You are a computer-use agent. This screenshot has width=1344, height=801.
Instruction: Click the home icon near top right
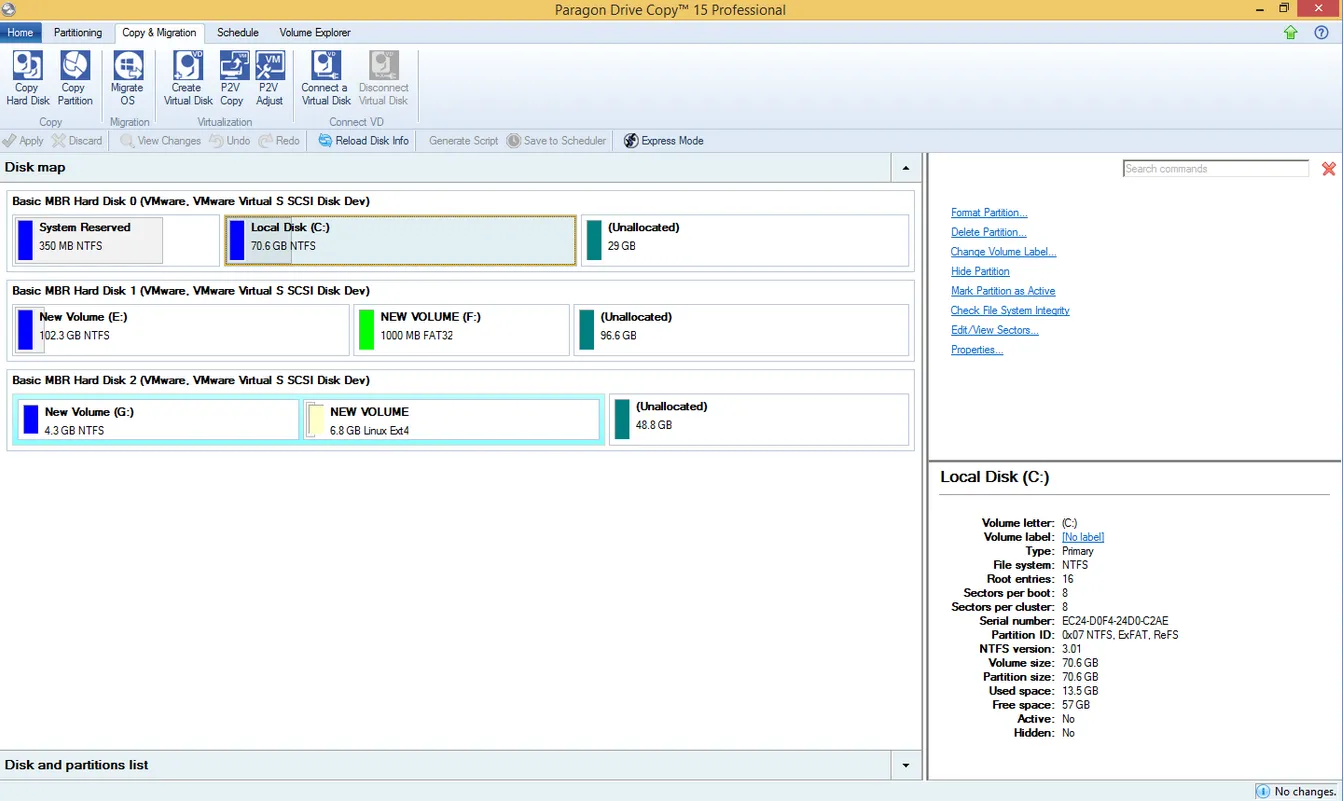(x=1290, y=32)
